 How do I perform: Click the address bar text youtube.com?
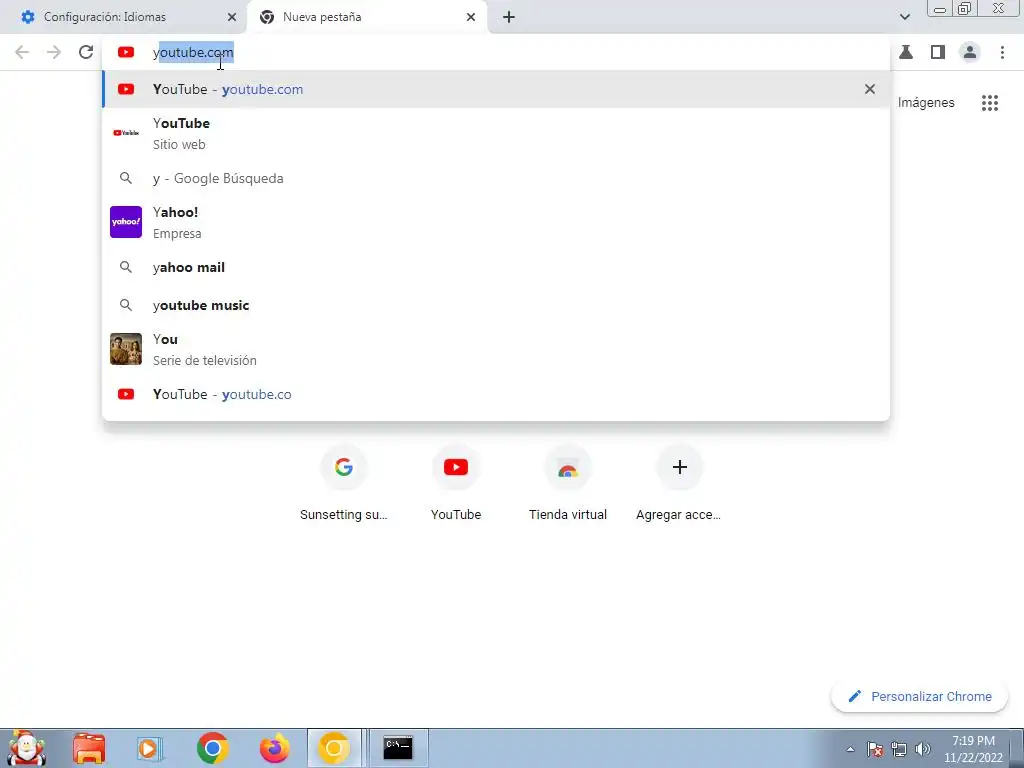pyautogui.click(x=193, y=52)
